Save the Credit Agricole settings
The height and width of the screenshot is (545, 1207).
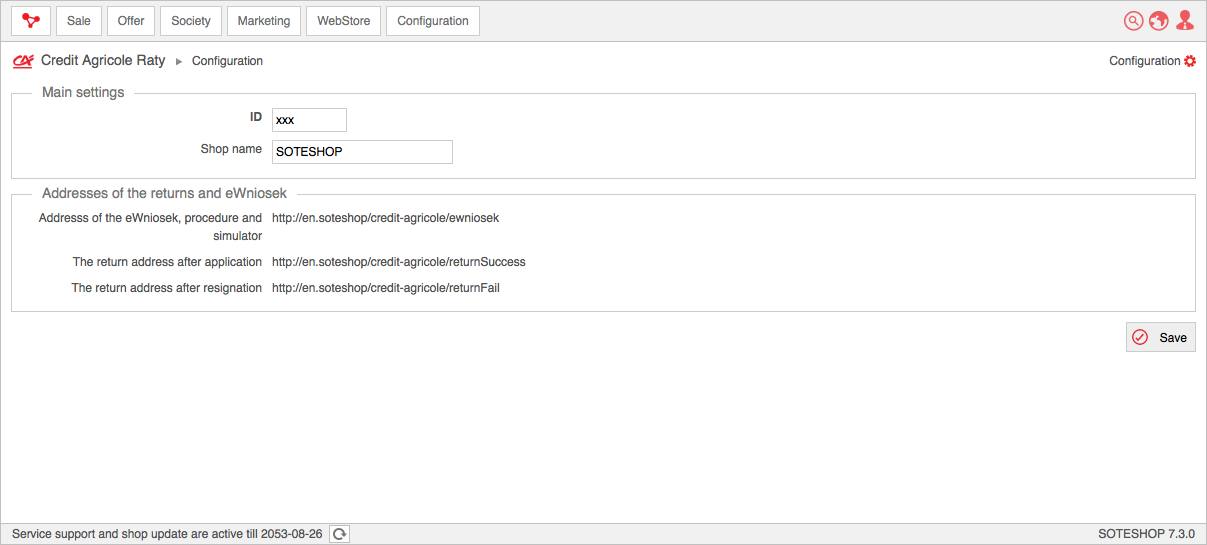[x=1161, y=337]
